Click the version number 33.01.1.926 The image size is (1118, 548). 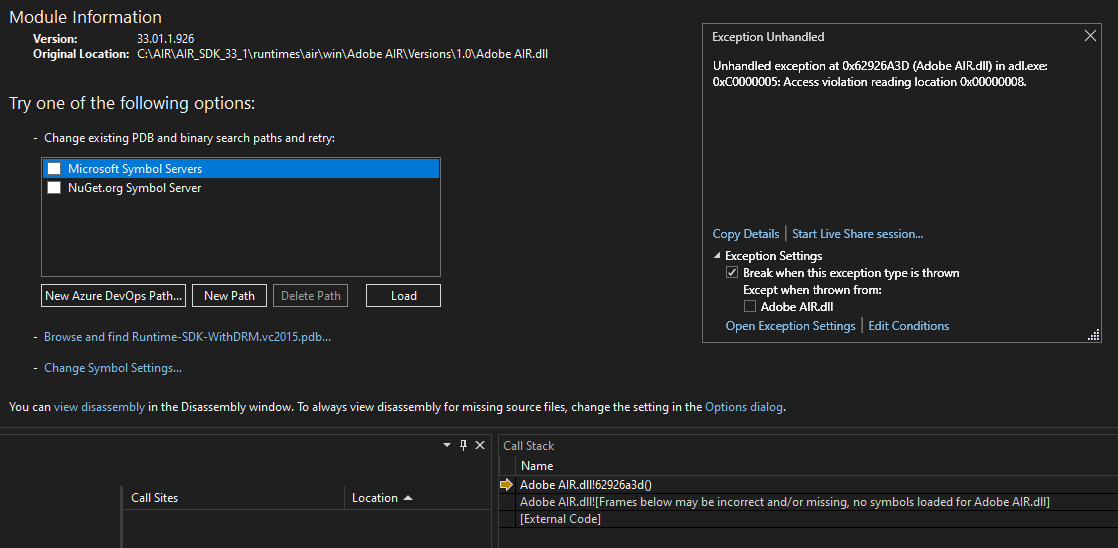(x=165, y=38)
